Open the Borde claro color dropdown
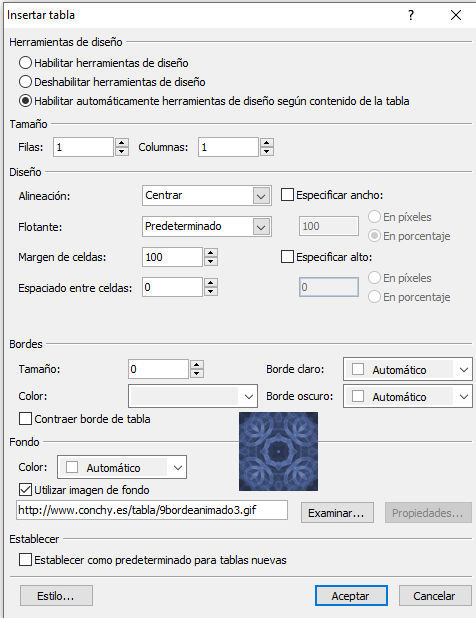Viewport: 476px width, 618px height. [408, 369]
